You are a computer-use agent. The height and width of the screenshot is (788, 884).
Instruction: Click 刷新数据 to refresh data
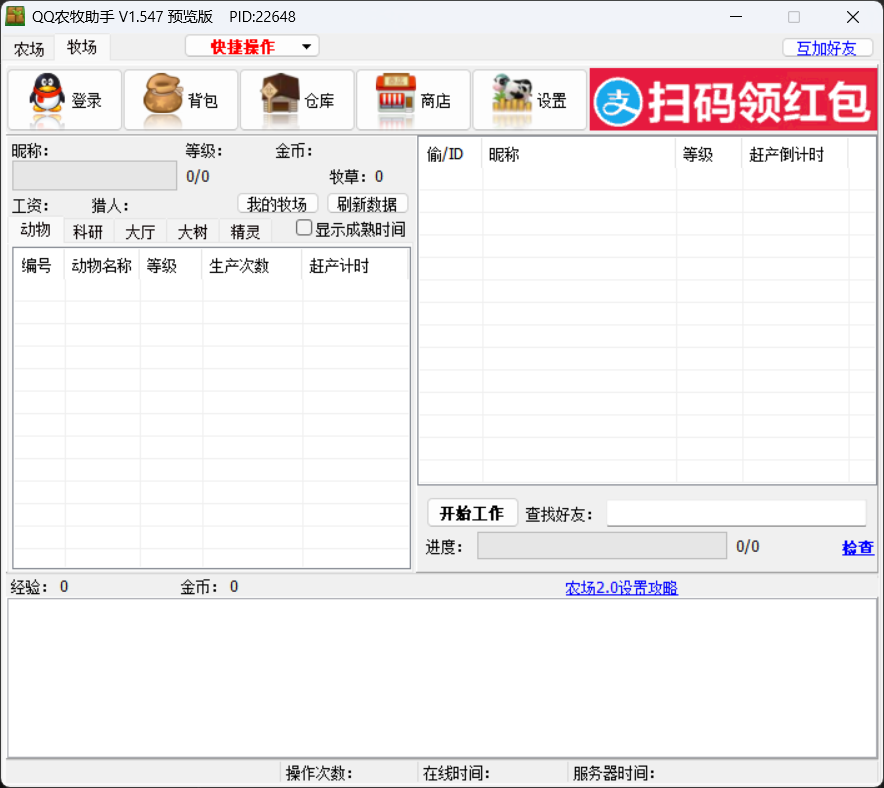pyautogui.click(x=367, y=203)
